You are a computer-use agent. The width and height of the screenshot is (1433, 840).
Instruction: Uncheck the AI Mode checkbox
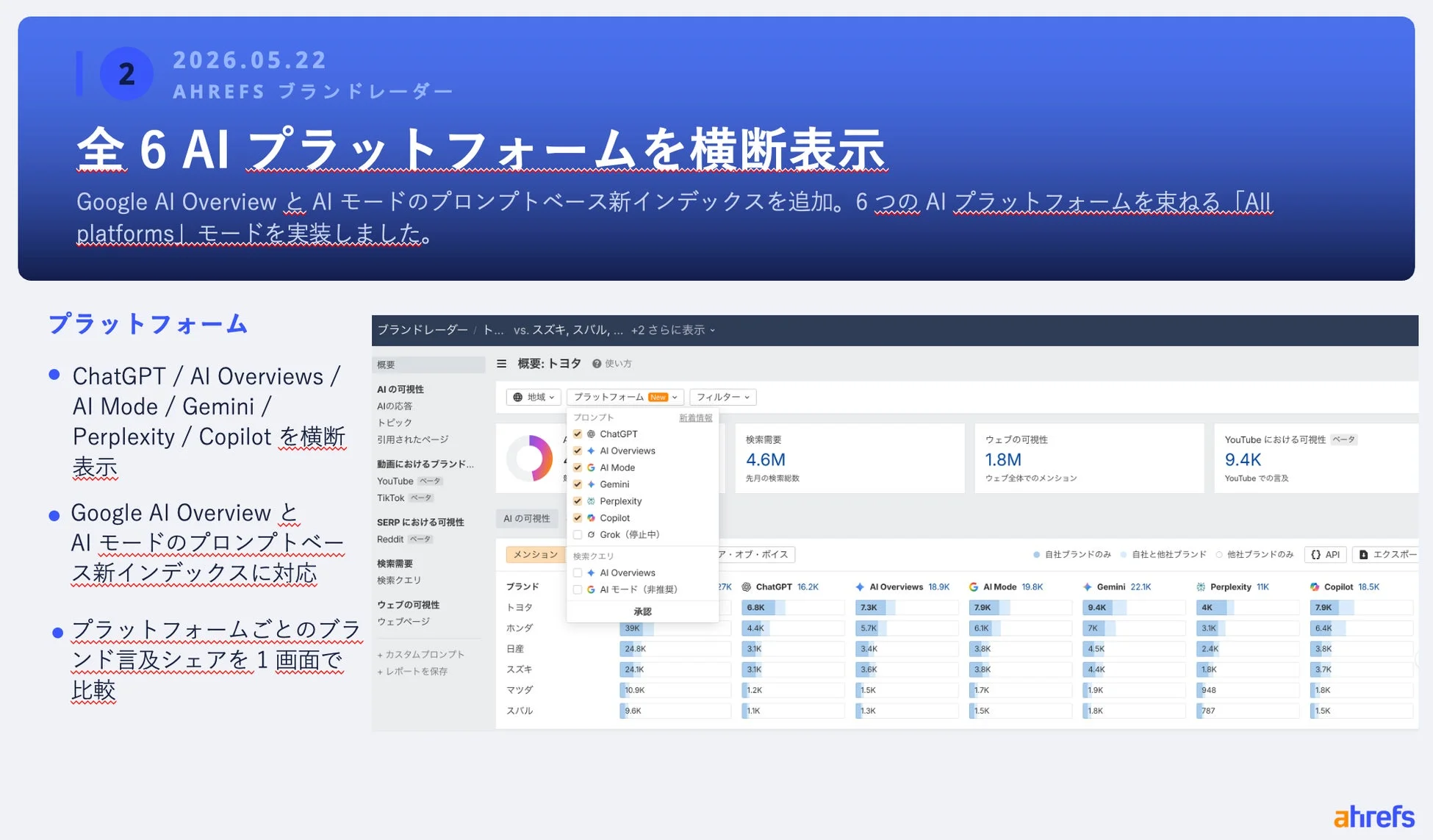[x=578, y=467]
